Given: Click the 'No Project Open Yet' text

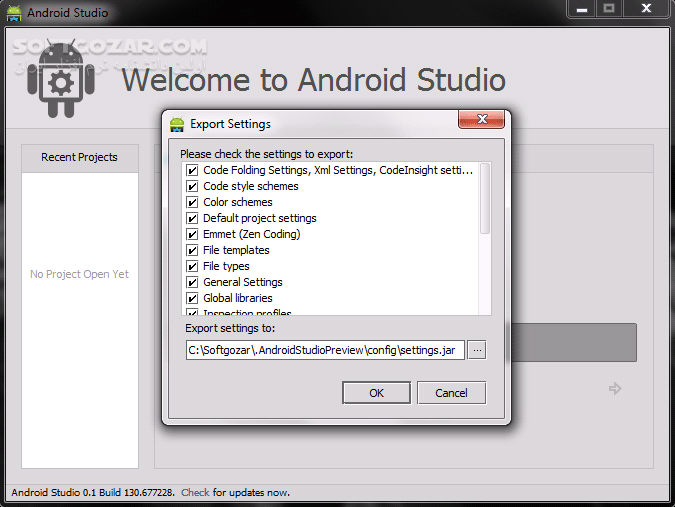Looking at the screenshot, I should tap(79, 274).
